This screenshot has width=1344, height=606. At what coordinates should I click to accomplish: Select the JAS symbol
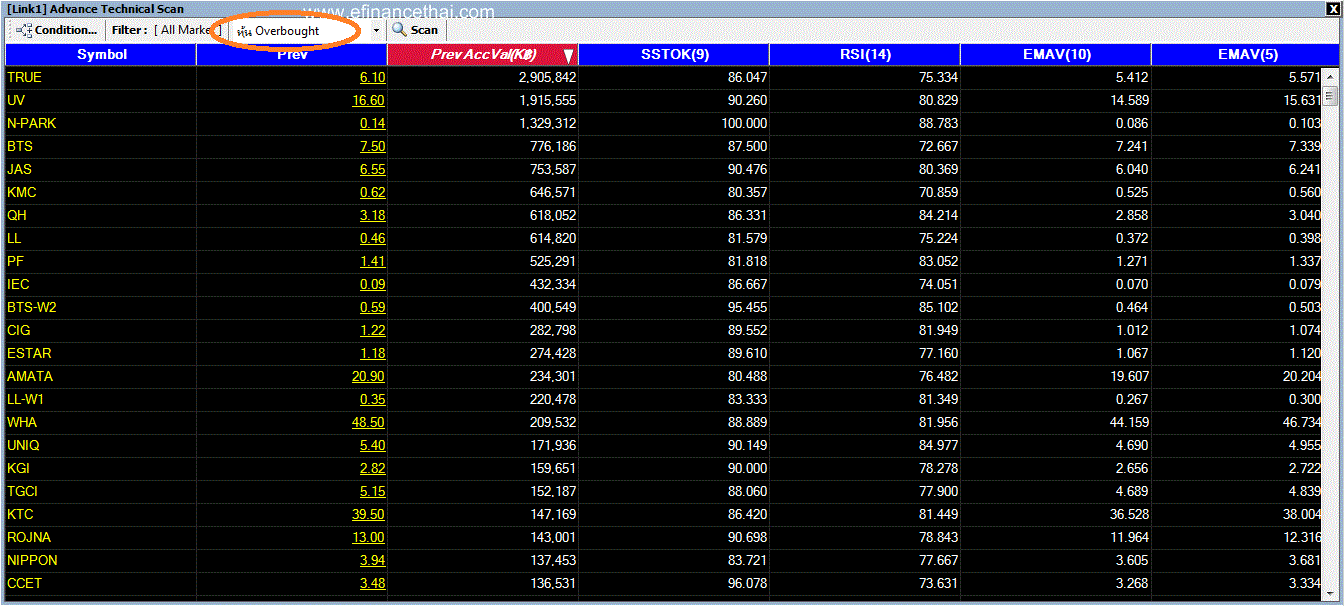20,169
